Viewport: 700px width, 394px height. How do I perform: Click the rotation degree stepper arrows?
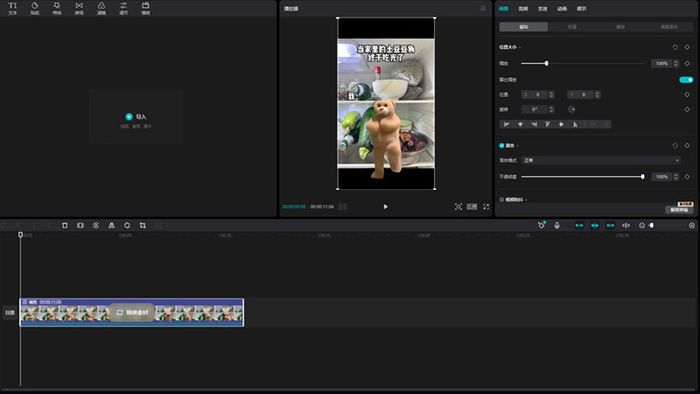pos(551,109)
